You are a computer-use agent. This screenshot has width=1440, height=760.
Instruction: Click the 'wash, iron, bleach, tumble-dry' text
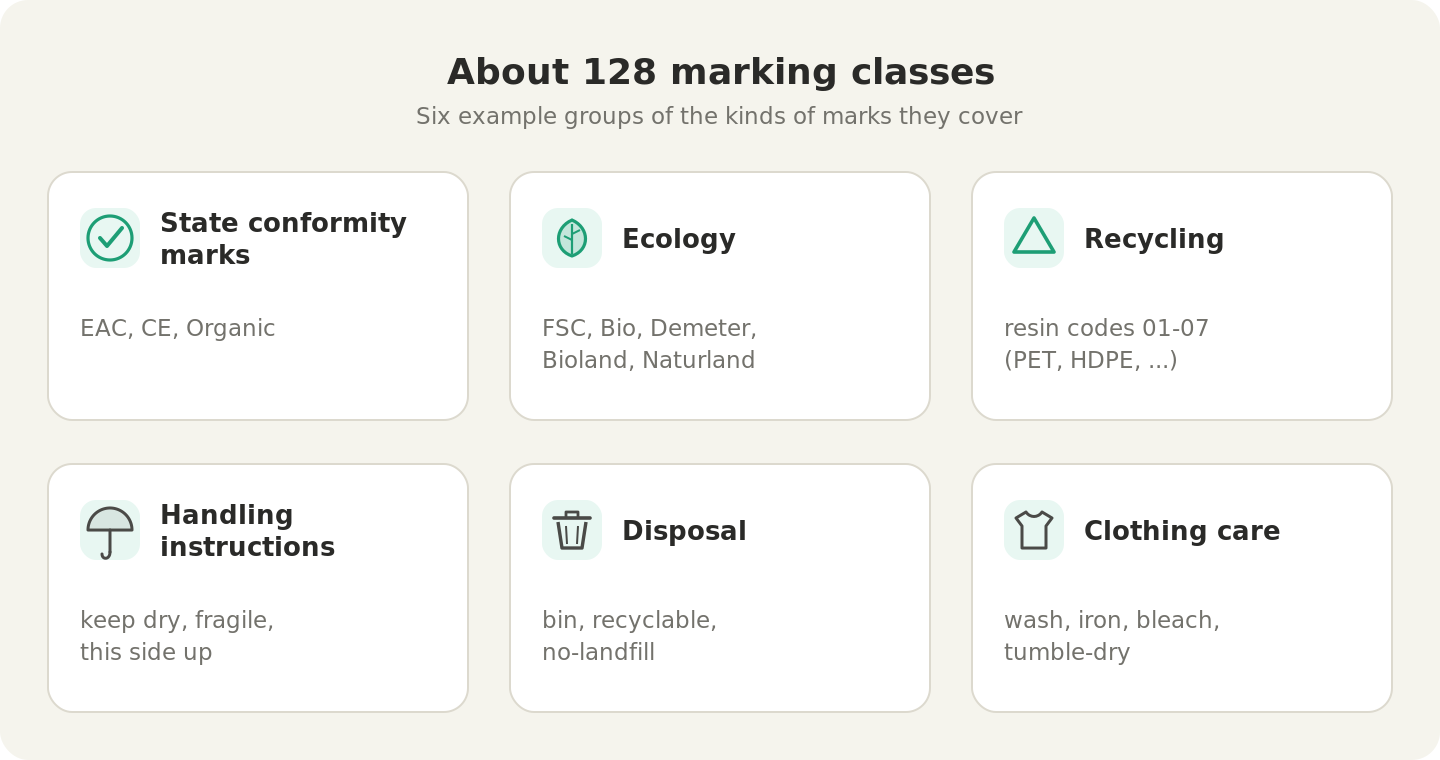click(x=1111, y=636)
